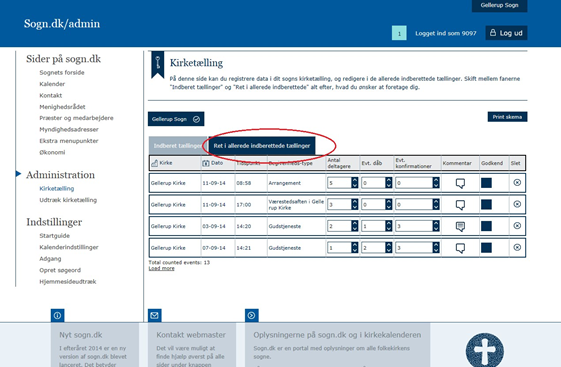
Task: Adjust Antal deltagere stepper in Værestedsaften row
Action: [x=355, y=204]
